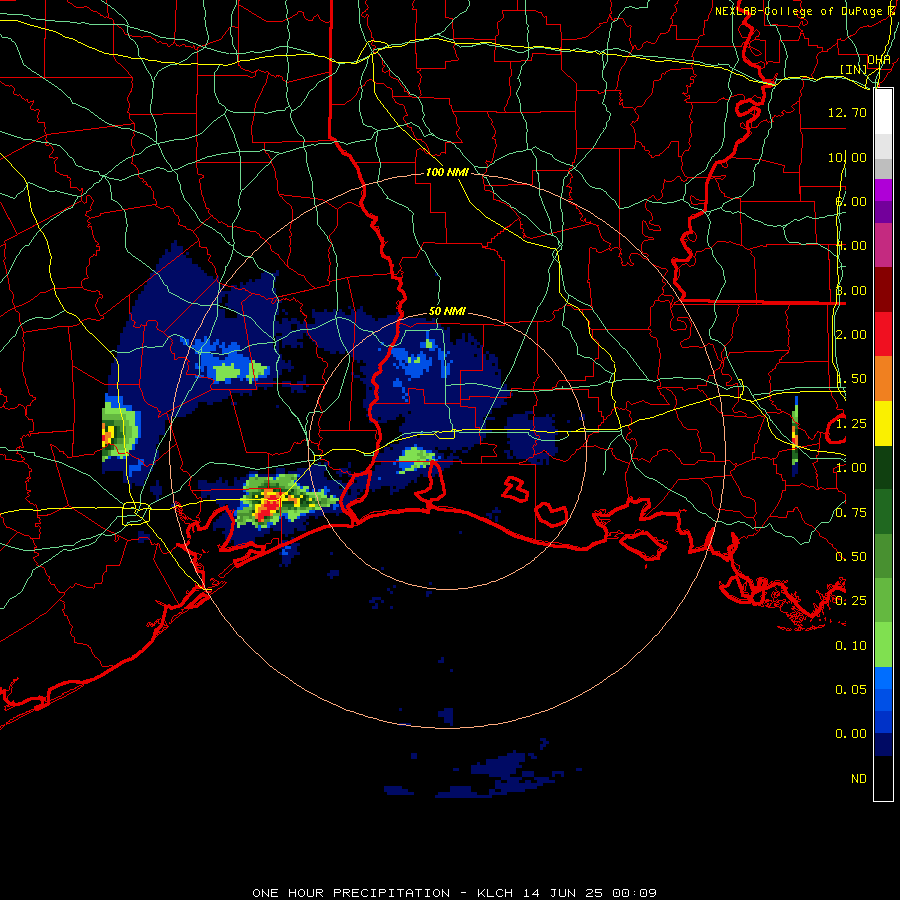900x900 pixels.
Task: Select the 1.50 legend value
Action: pos(851,379)
